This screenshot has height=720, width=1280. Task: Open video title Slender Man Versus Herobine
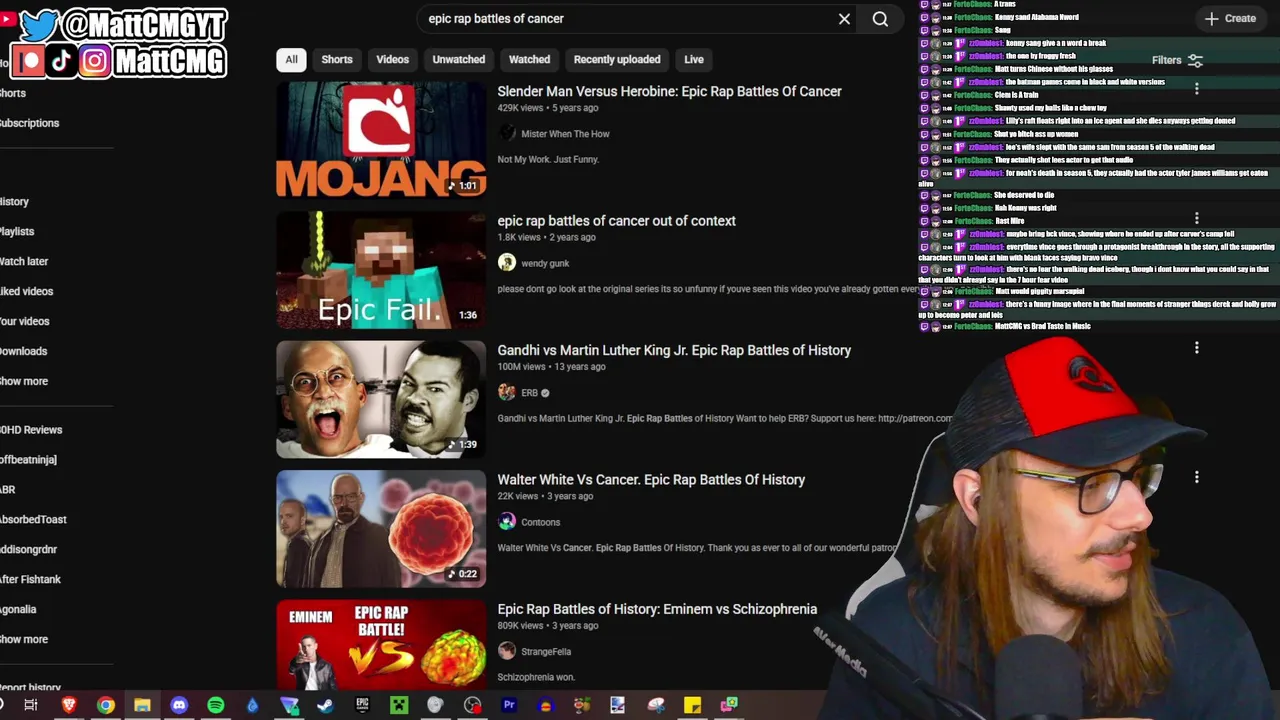tap(669, 91)
